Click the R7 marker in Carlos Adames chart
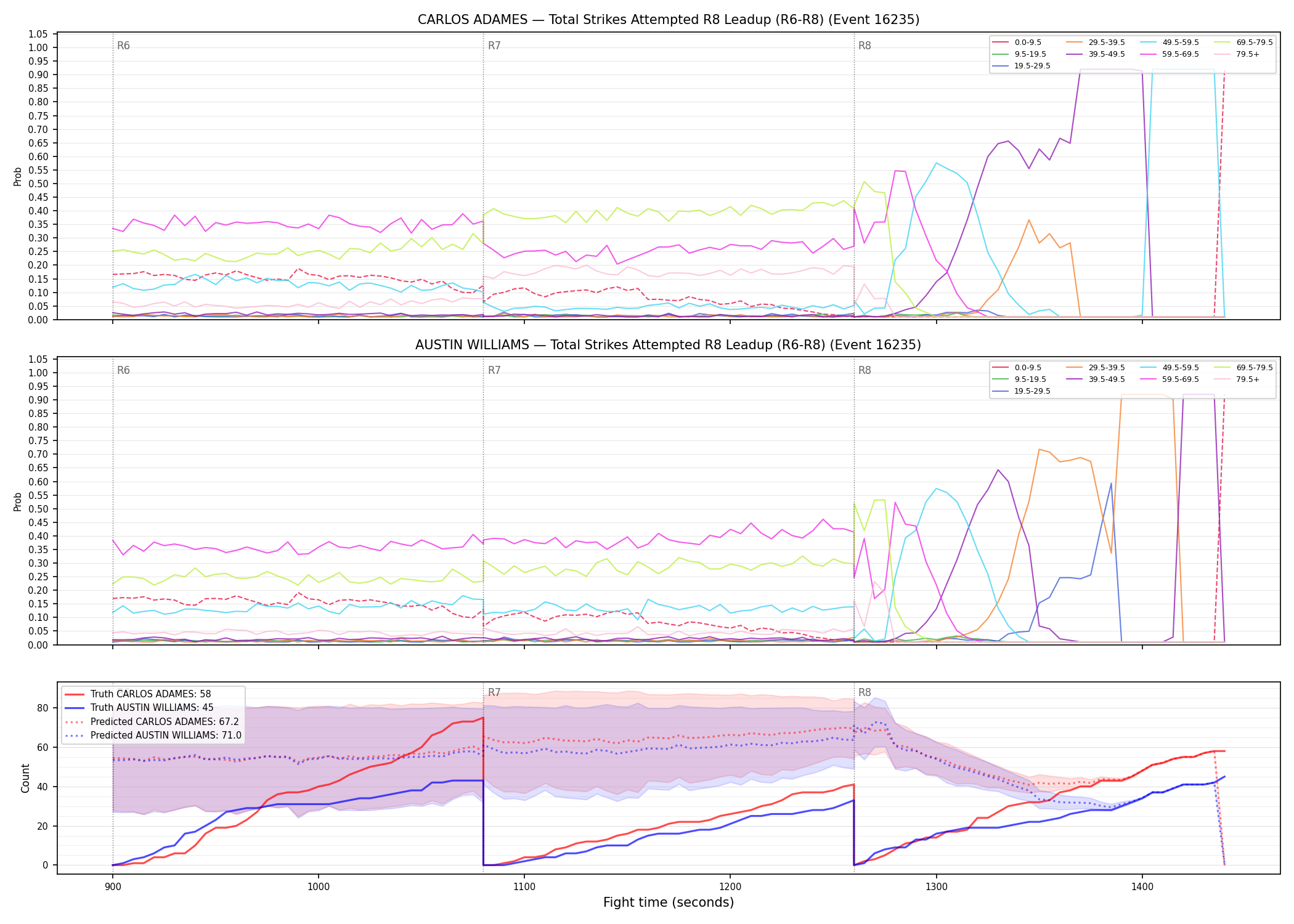This screenshot has height=924, width=1294. click(494, 46)
